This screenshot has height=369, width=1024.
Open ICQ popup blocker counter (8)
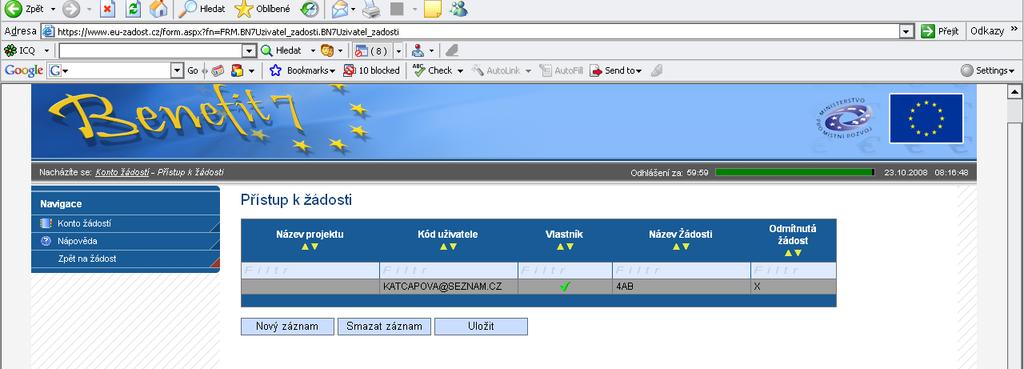tap(371, 50)
